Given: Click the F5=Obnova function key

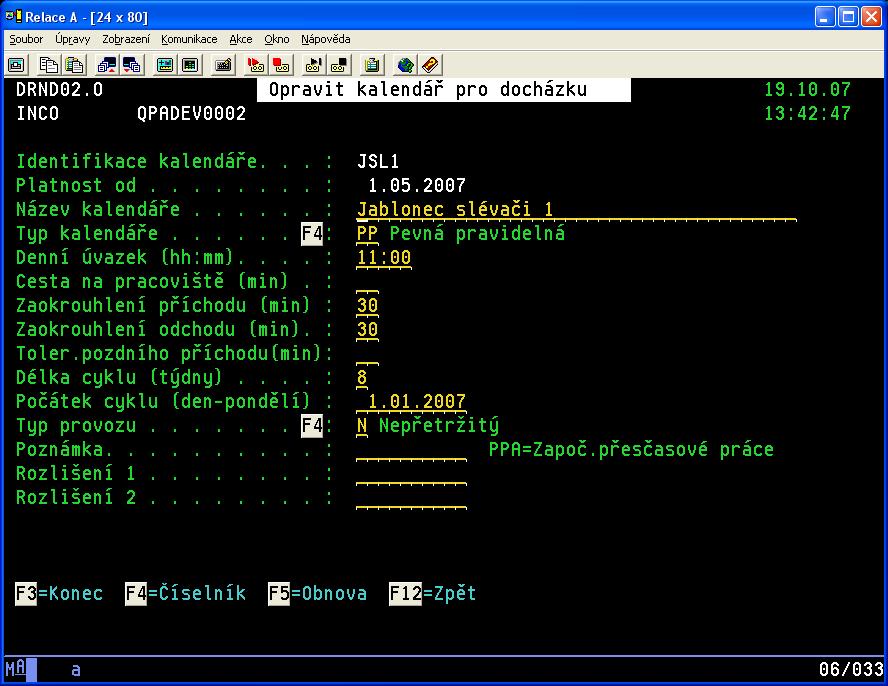Looking at the screenshot, I should point(317,593).
